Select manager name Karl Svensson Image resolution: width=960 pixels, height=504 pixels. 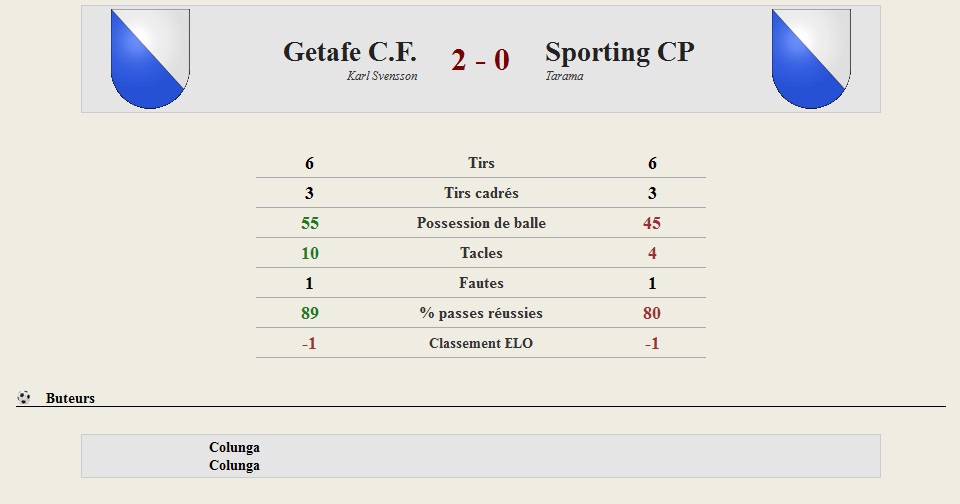coord(382,76)
